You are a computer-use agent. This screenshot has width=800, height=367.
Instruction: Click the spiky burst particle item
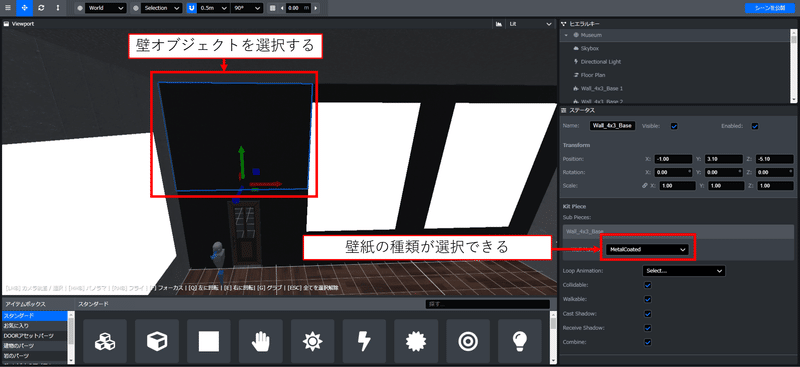[x=416, y=341]
